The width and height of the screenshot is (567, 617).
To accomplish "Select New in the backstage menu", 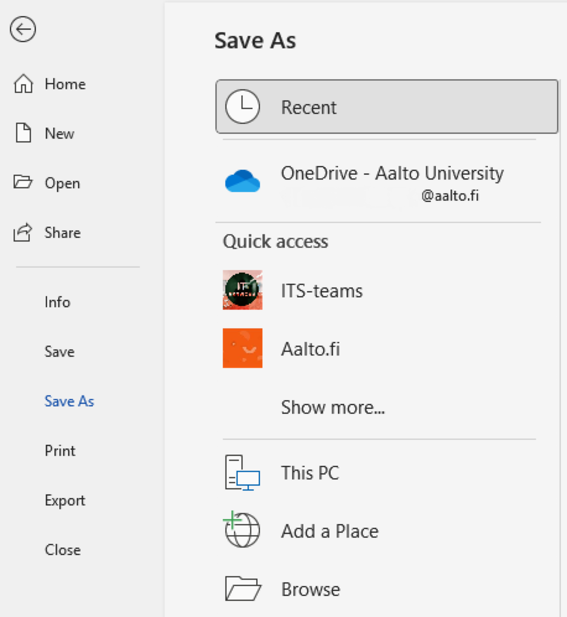I will tap(59, 134).
